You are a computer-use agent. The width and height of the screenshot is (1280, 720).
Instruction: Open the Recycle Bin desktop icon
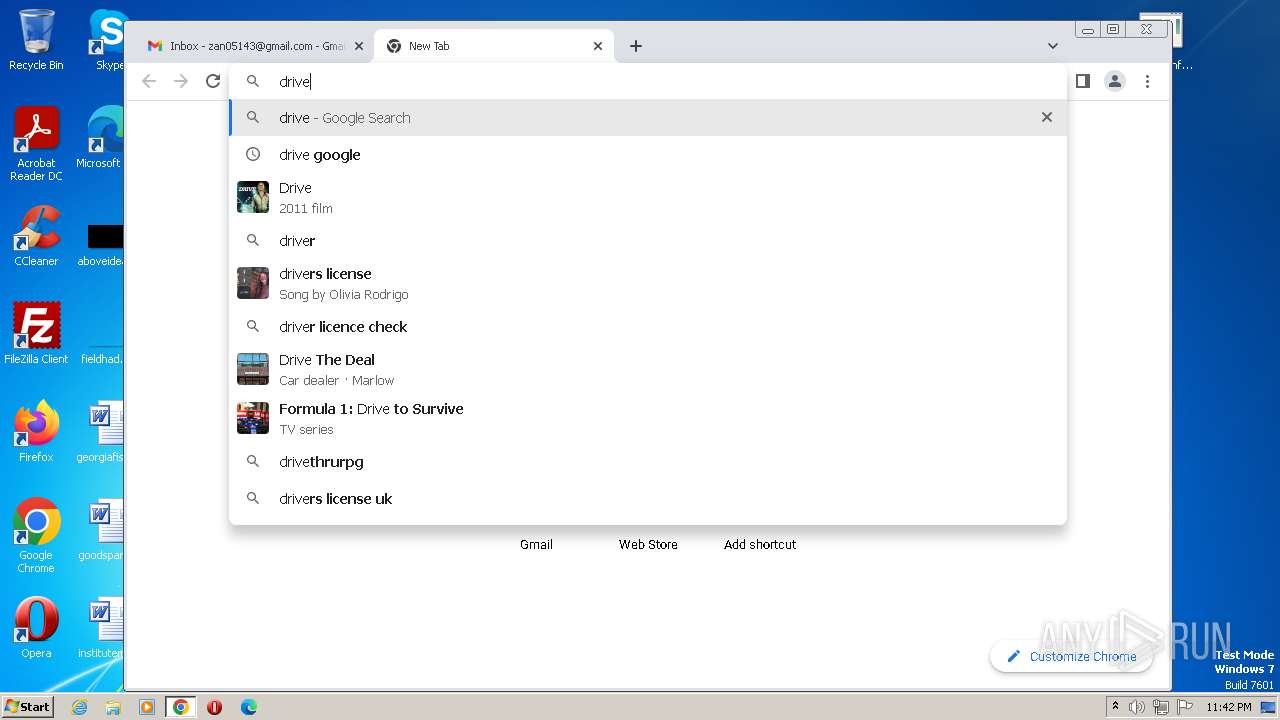(x=36, y=41)
